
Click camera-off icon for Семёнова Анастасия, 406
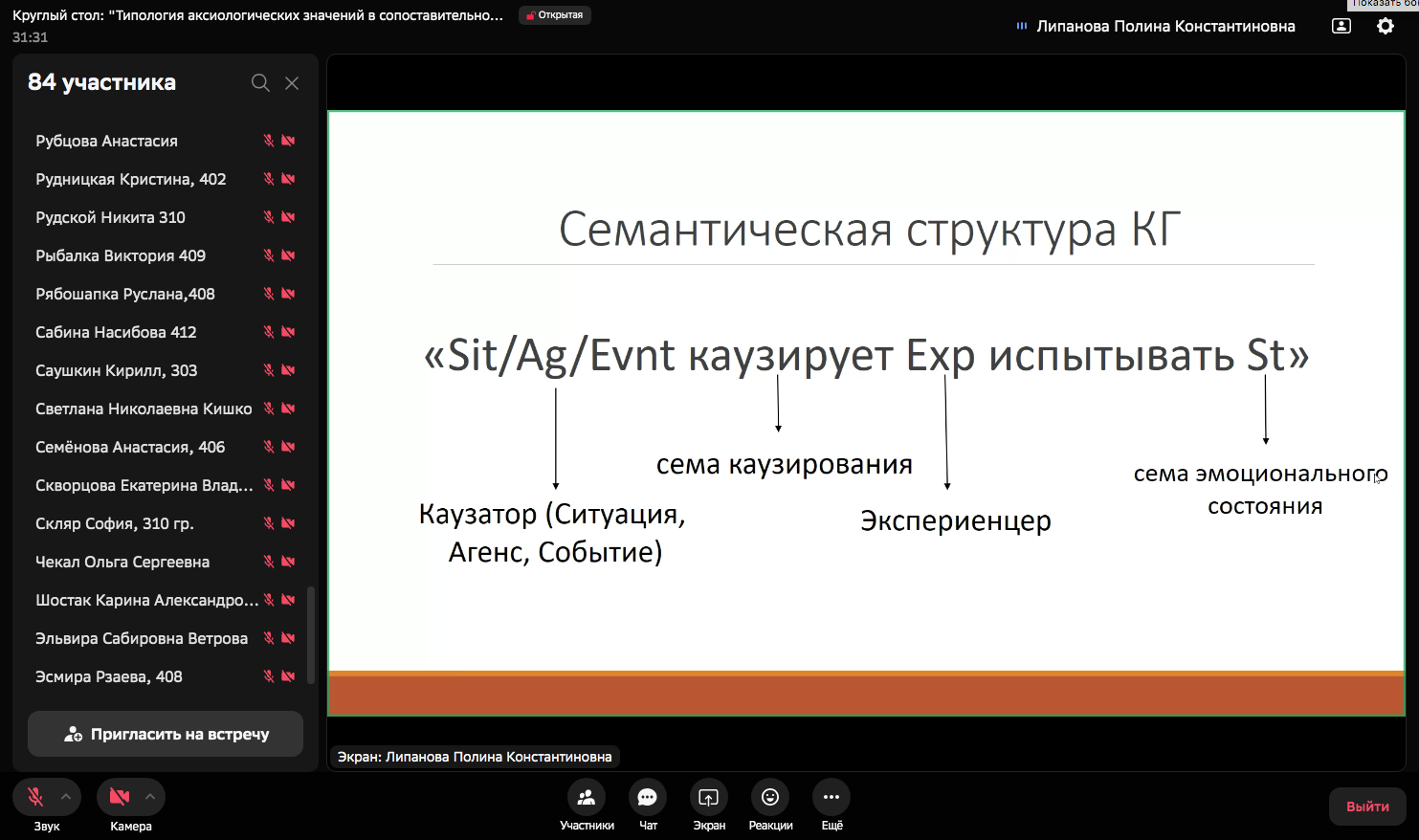pos(288,447)
